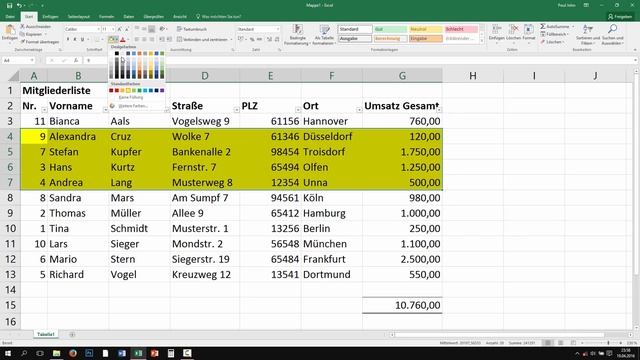The height and width of the screenshot is (360, 640).
Task: Open the filter dropdown for Nr.
Action: pos(44,110)
